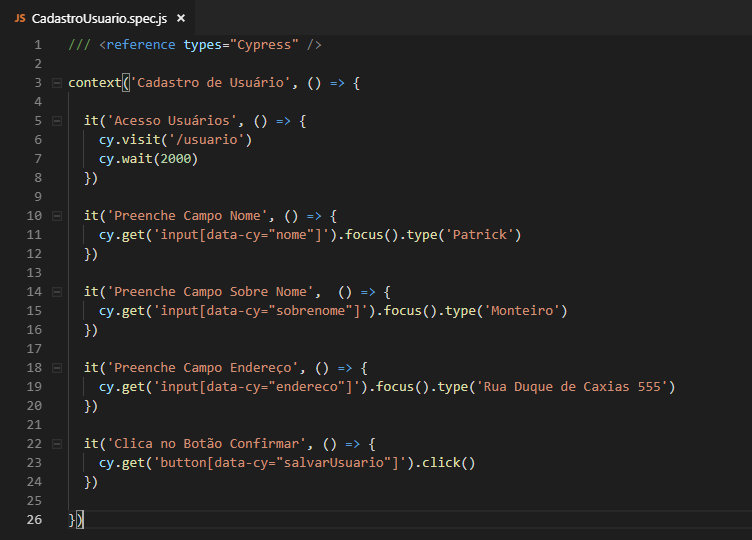
Task: Fold the 'Clica no Botão Confirmar' block
Action: 56,444
